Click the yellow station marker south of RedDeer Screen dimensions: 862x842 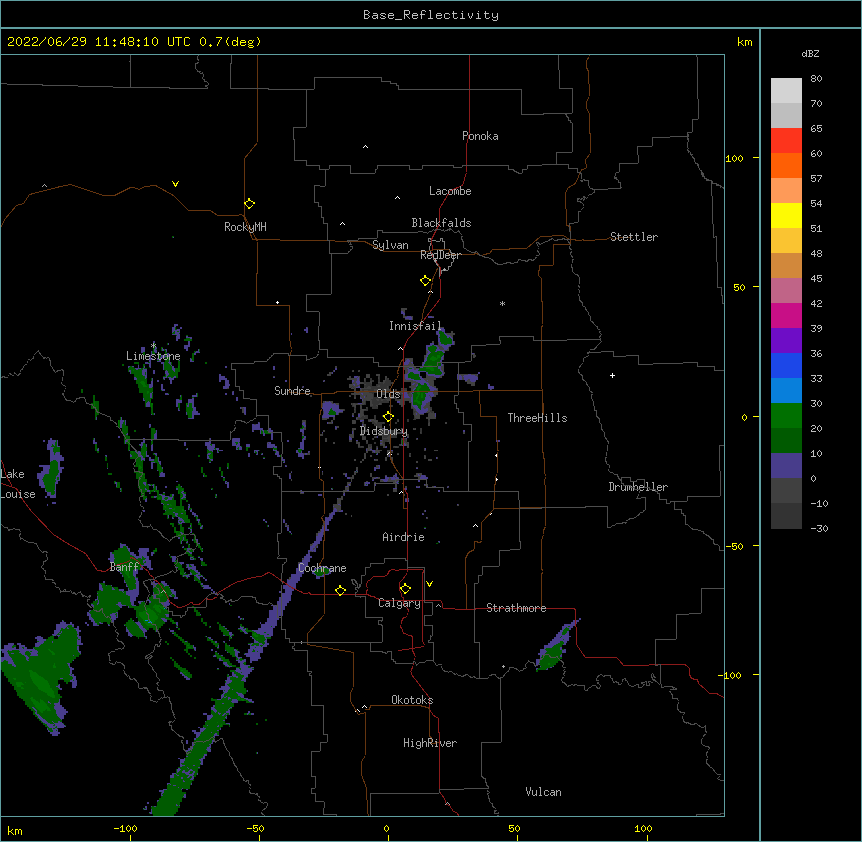click(x=425, y=281)
